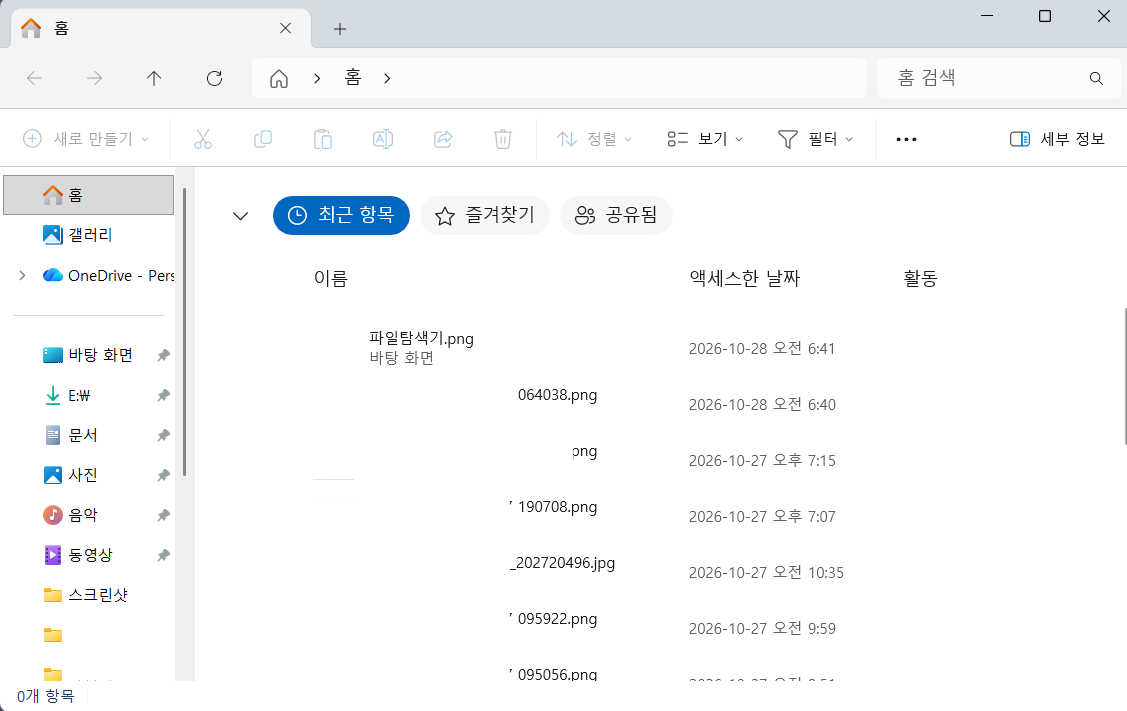The height and width of the screenshot is (711, 1127).
Task: Open 동영상 folder in sidebar
Action: (78, 555)
